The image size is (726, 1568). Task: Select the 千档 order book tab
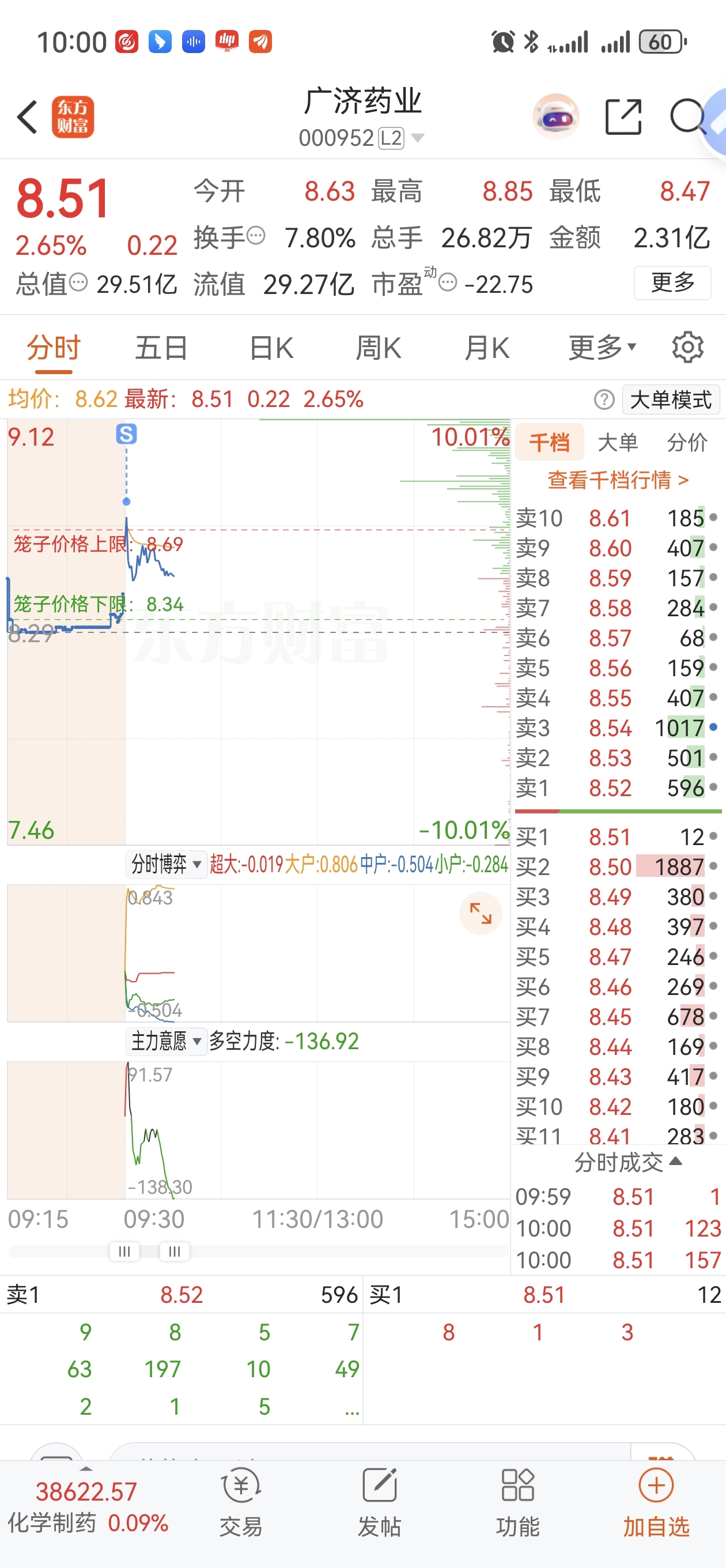(549, 442)
